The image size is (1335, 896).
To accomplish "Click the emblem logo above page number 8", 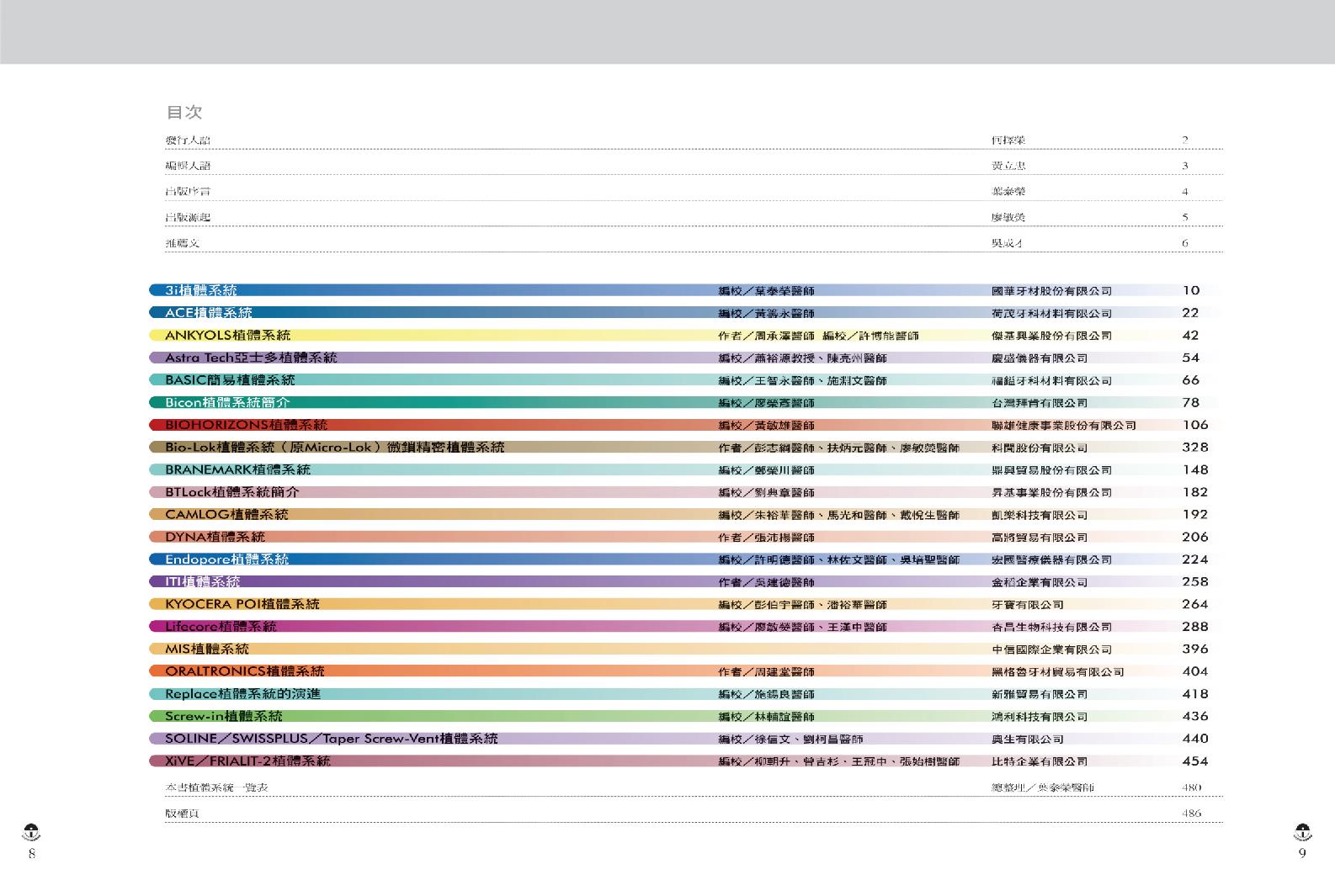I will pos(32,833).
